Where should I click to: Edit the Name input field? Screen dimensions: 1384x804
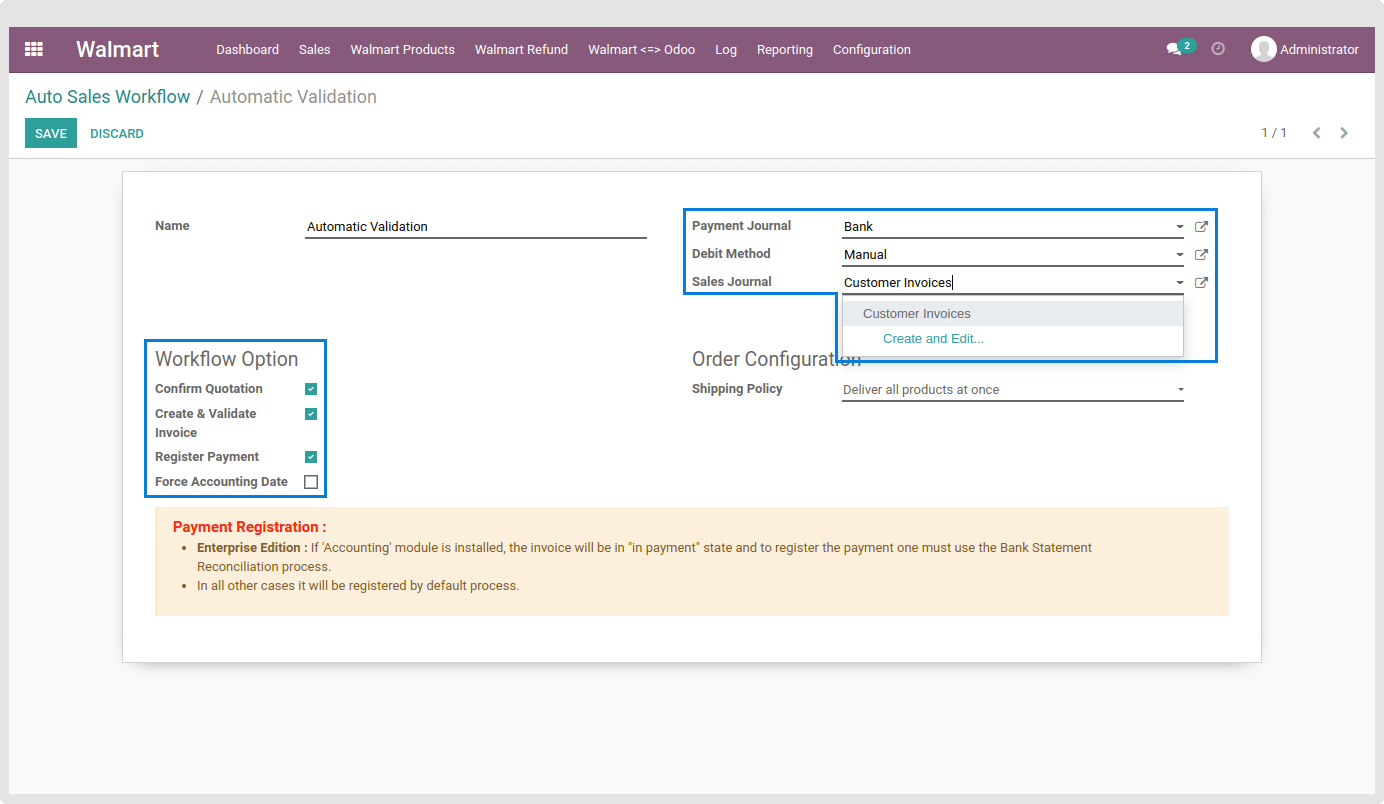pos(476,227)
